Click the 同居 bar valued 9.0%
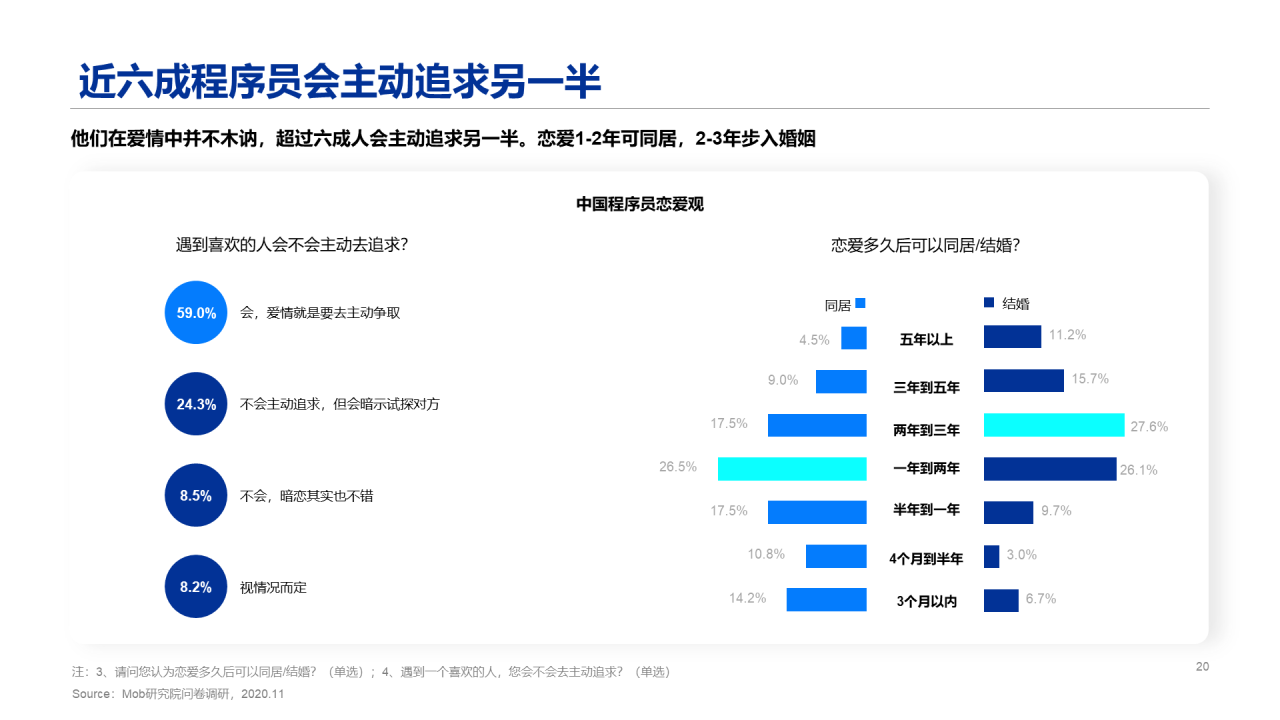The width and height of the screenshot is (1280, 720). 841,381
